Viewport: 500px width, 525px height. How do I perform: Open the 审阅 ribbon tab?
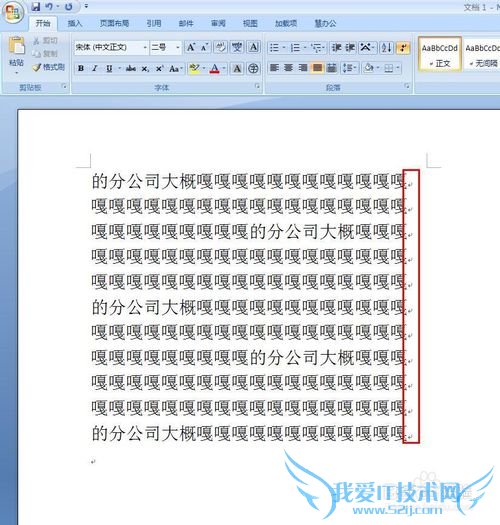(218, 23)
